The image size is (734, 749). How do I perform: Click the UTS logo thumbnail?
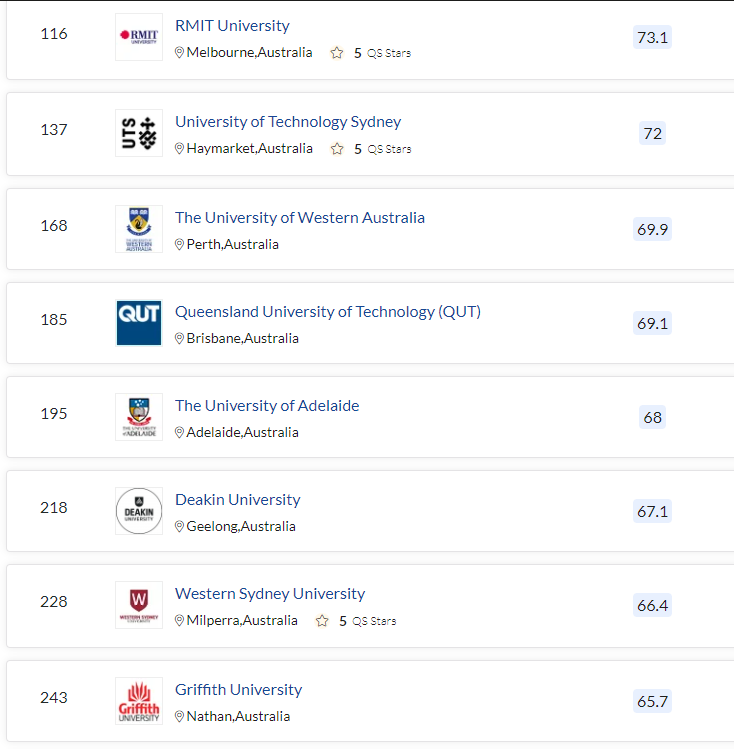pos(139,133)
